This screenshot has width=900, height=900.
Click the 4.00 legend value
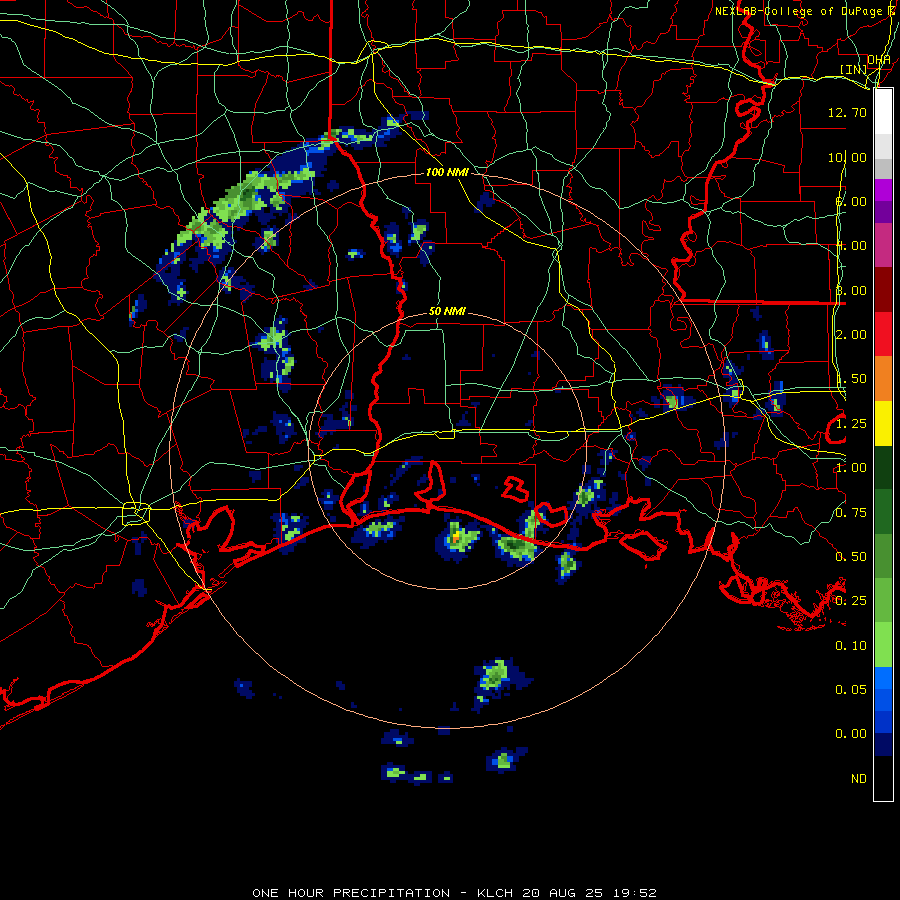[851, 246]
